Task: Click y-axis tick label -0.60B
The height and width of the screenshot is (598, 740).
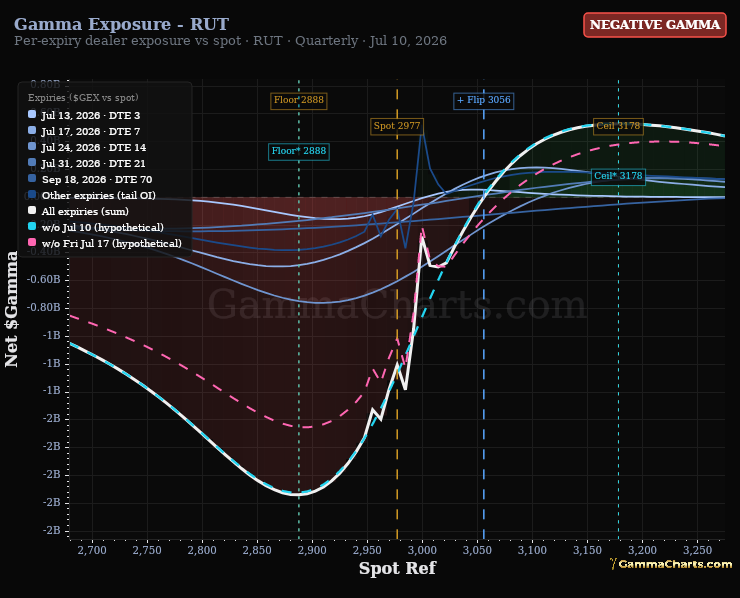Action: pos(44,279)
